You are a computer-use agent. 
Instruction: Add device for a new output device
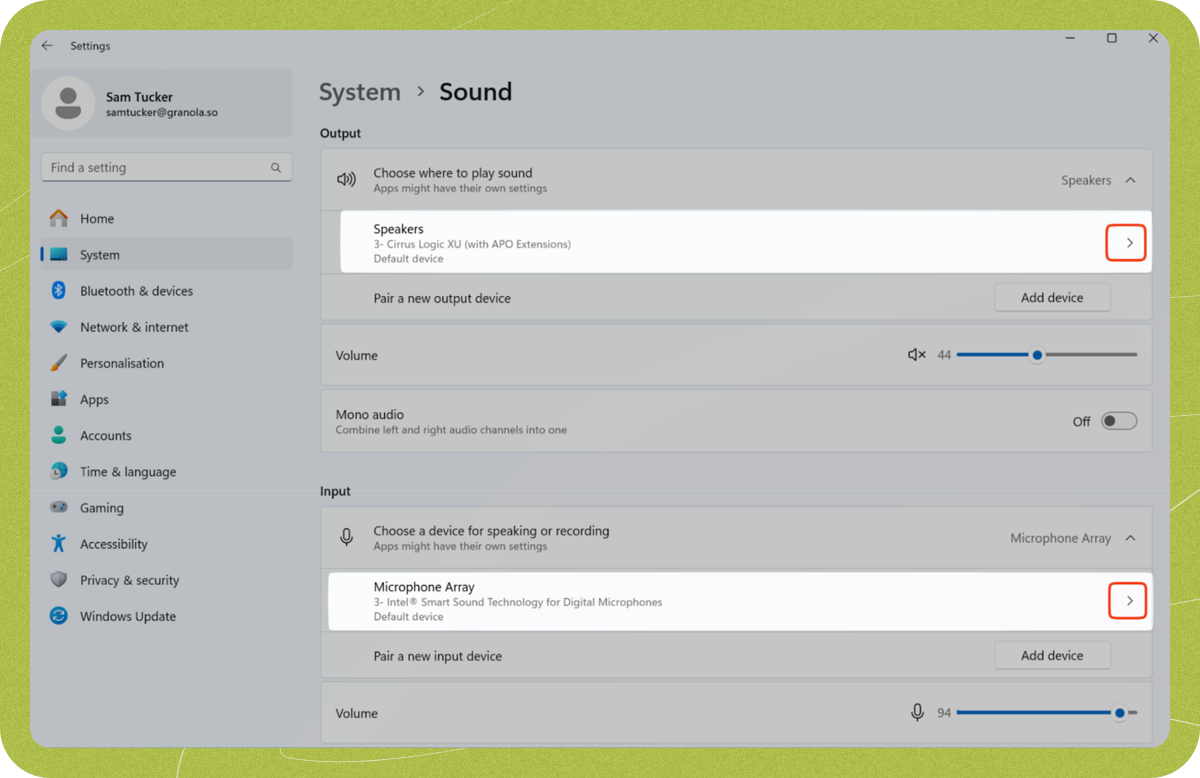tap(1052, 298)
